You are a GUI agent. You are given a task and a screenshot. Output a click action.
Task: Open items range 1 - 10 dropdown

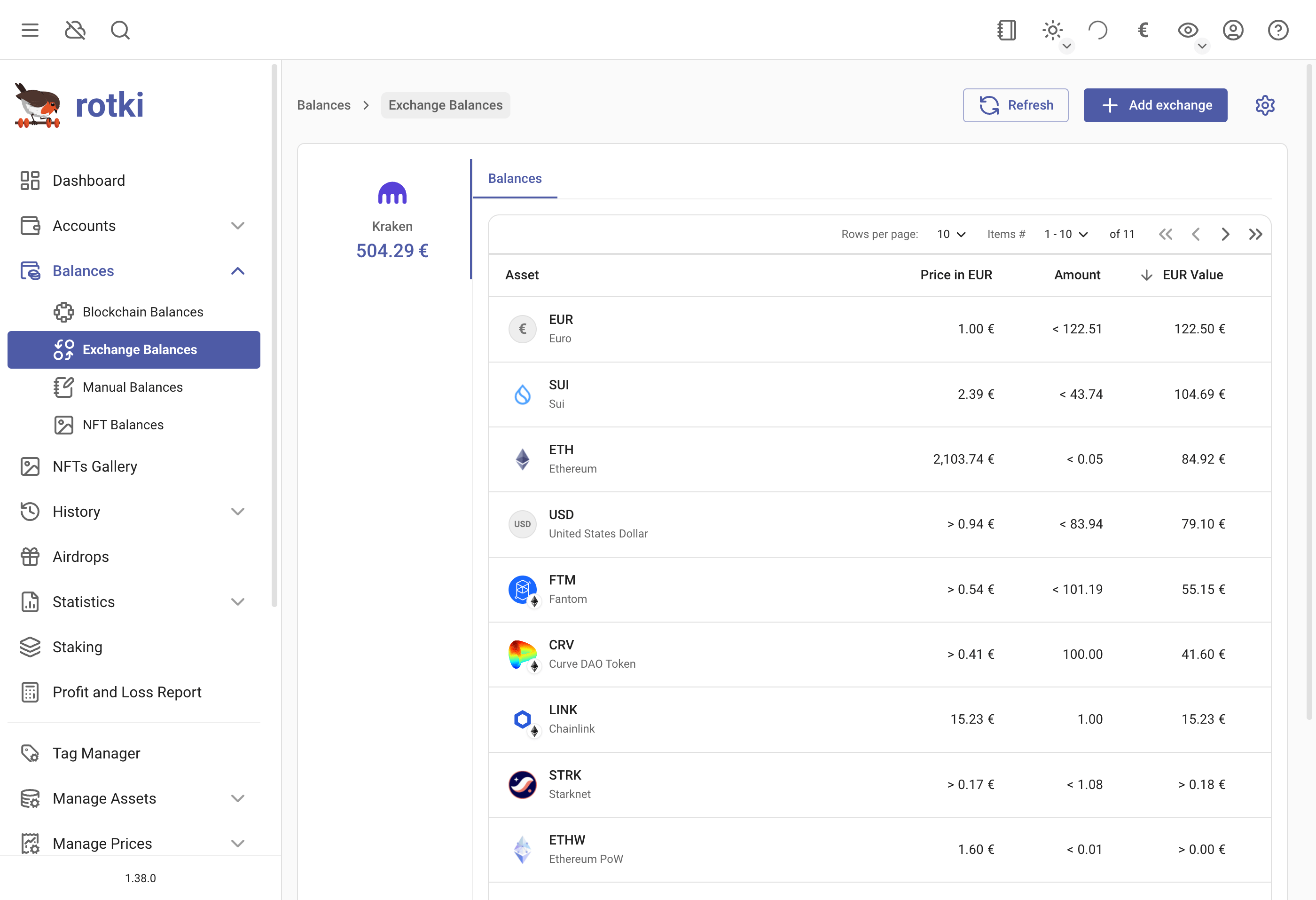[1066, 235]
